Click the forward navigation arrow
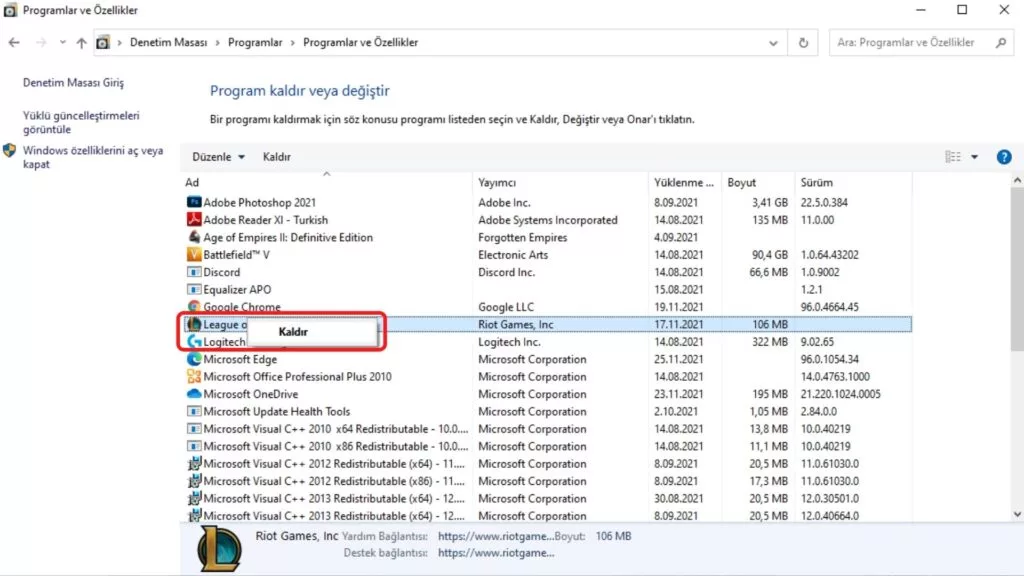 coord(40,42)
